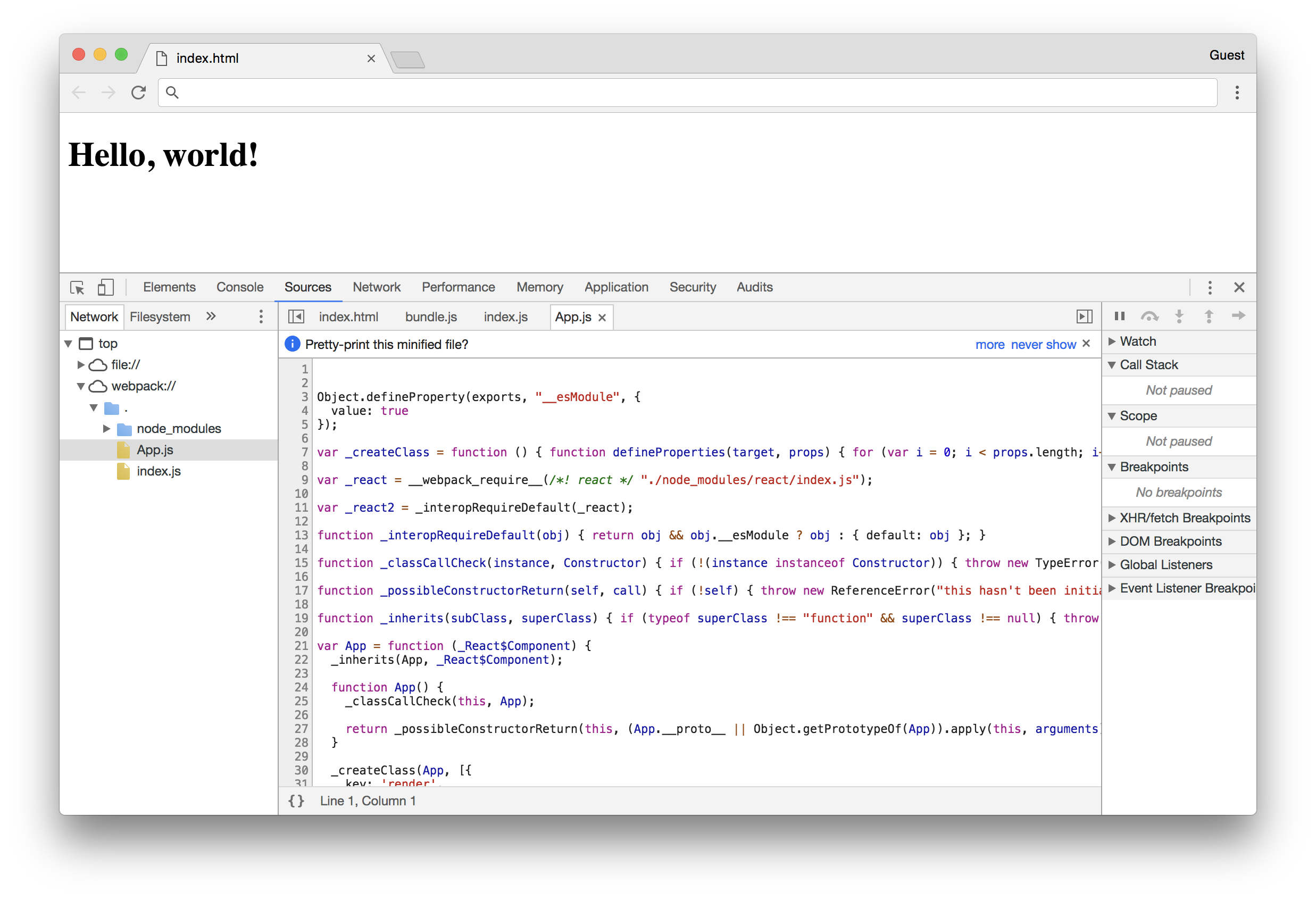Open the Security panel
The width and height of the screenshot is (1316, 900).
coord(693,287)
